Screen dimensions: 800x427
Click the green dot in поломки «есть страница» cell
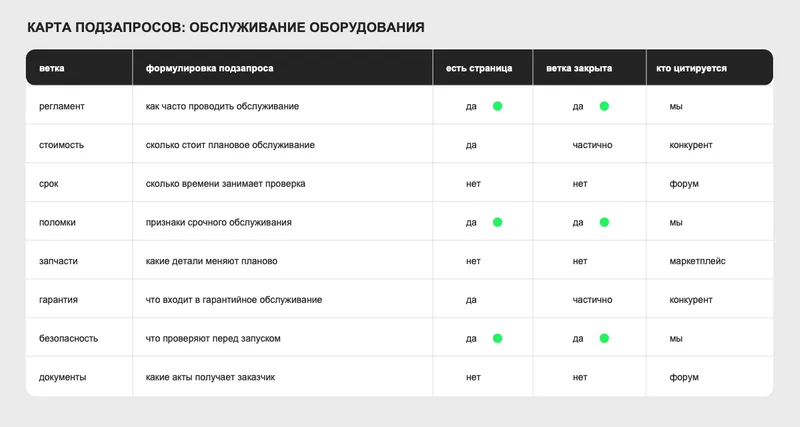coord(497,222)
